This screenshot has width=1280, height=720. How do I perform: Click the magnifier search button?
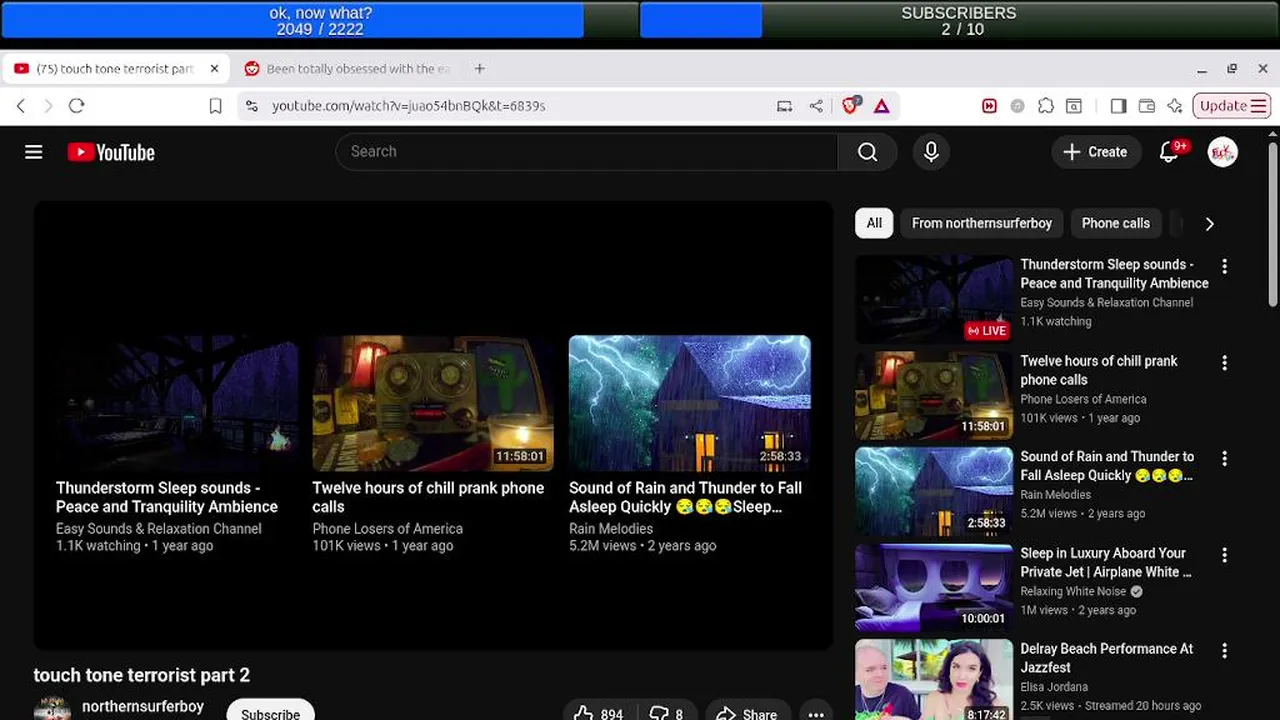(867, 152)
